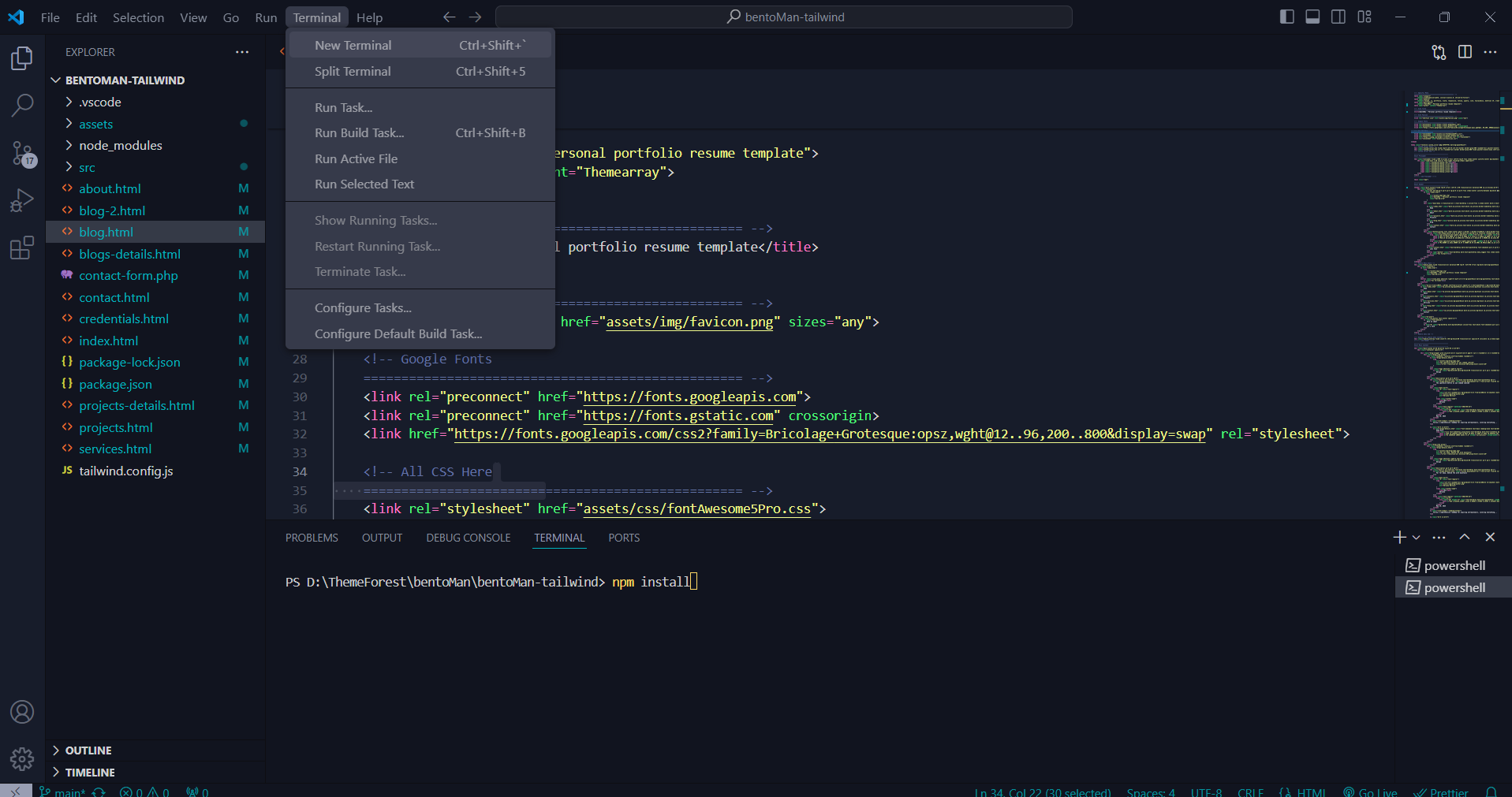Switch to DEBUG CONSOLE tab
The width and height of the screenshot is (1512, 797).
point(469,538)
